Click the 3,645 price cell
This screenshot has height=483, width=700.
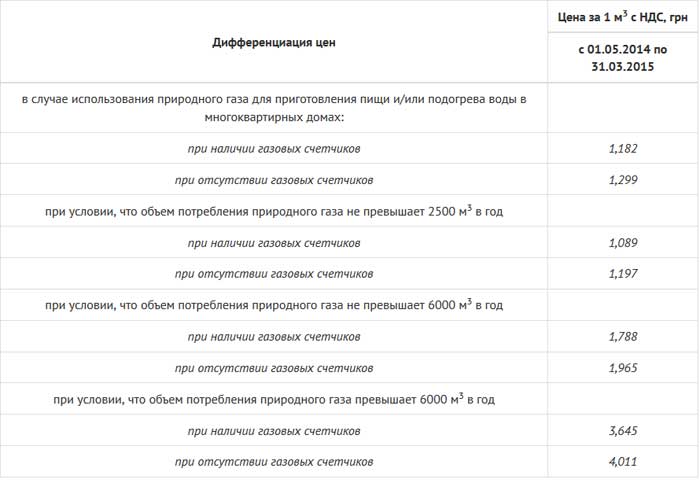click(622, 431)
